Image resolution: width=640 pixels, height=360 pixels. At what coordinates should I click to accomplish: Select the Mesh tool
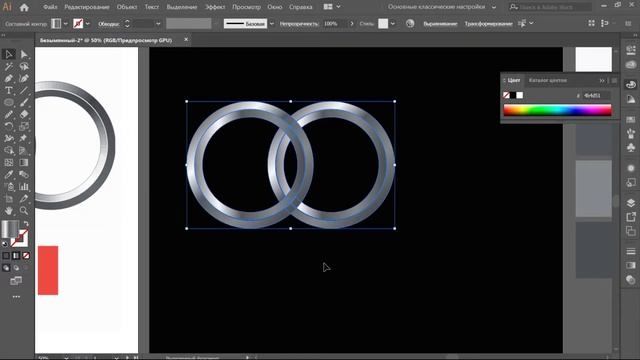(x=9, y=162)
